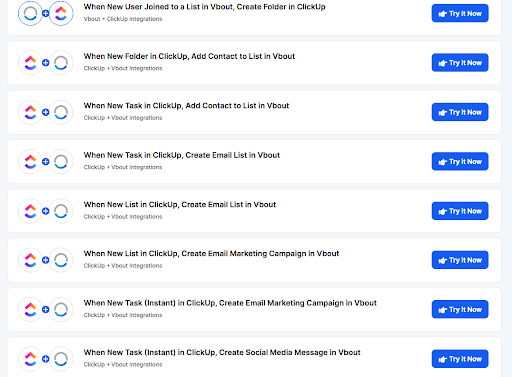Click Vbout icon in New List Email List row
512x377 pixels.
61,211
